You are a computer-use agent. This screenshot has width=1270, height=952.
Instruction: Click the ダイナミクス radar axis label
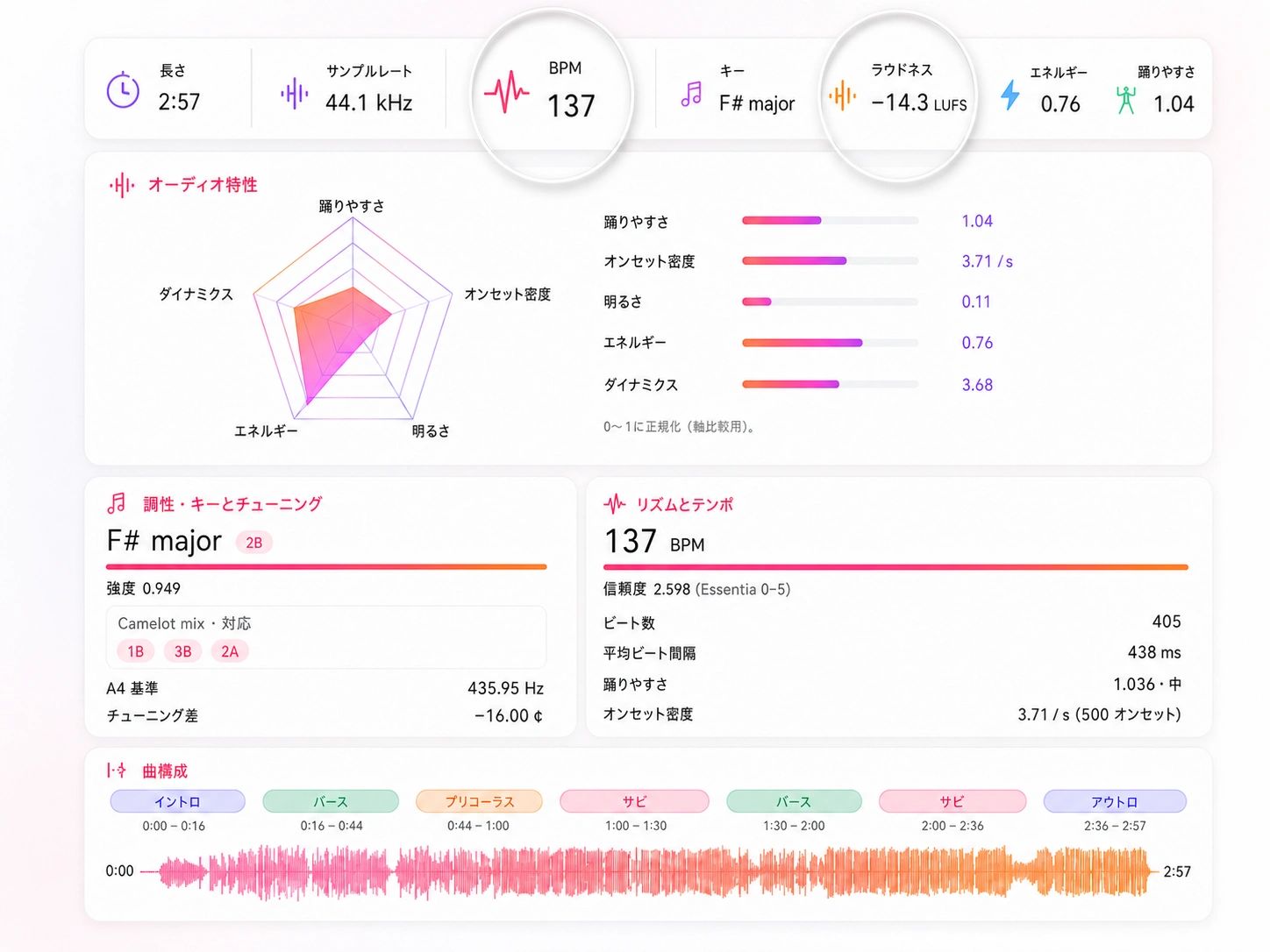pyautogui.click(x=196, y=294)
